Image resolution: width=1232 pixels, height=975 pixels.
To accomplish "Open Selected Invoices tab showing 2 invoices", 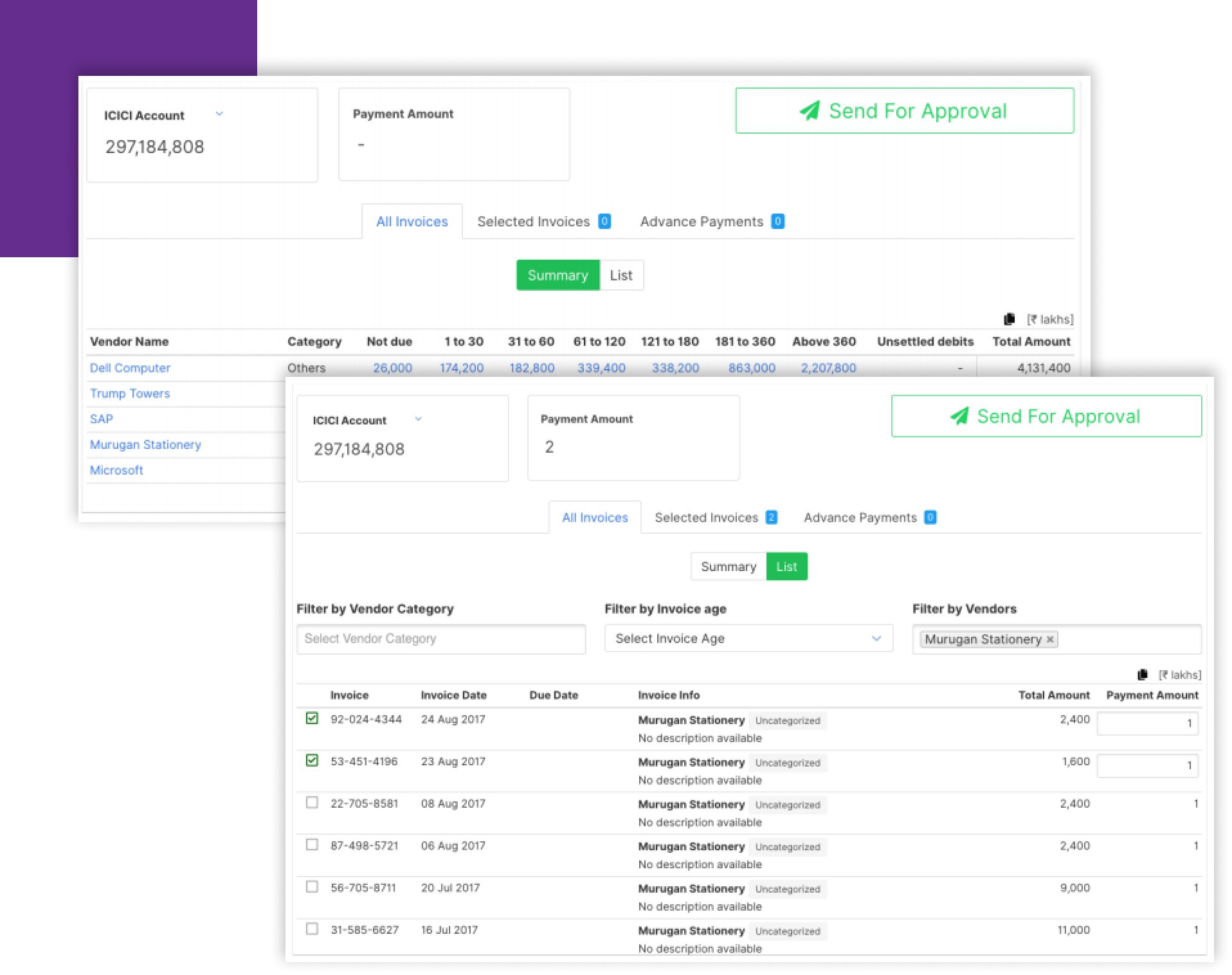I will point(715,518).
